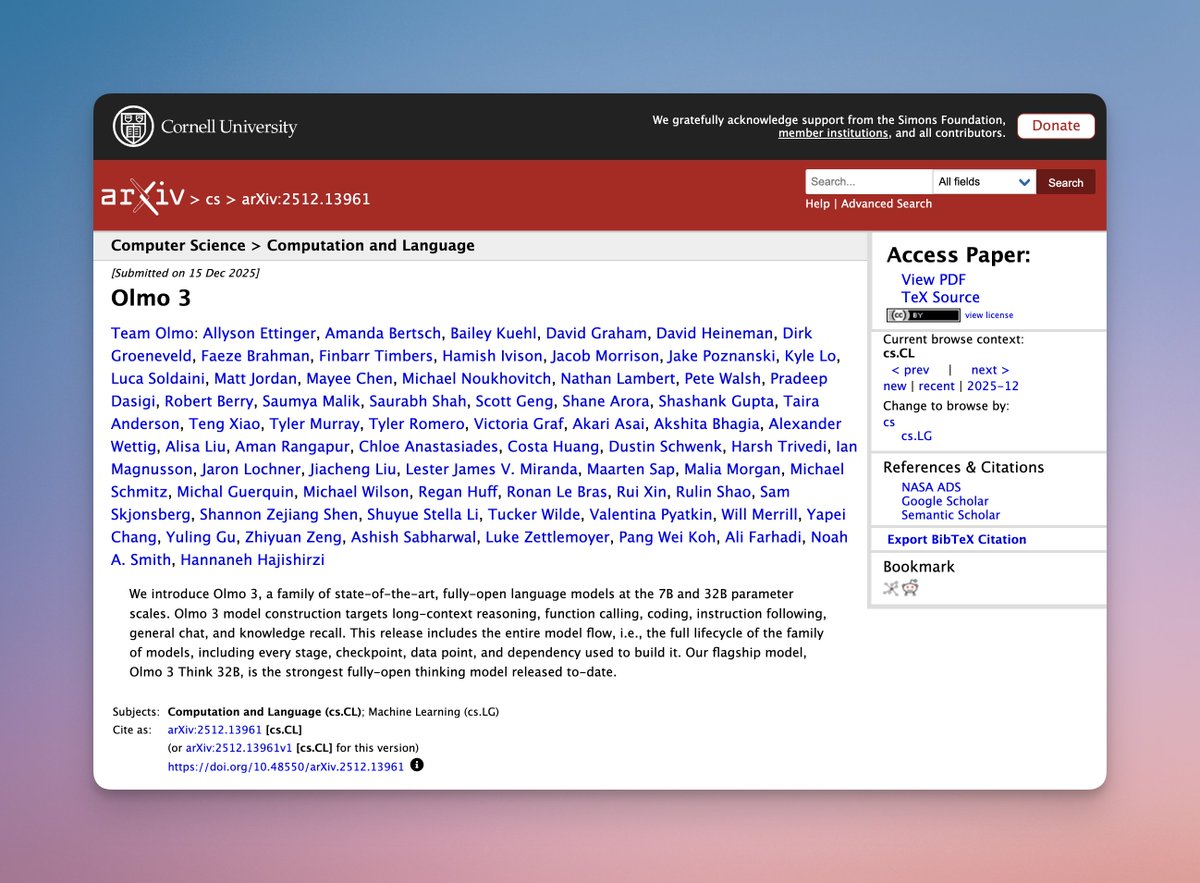Open the view license link
The image size is (1200, 883).
[989, 315]
